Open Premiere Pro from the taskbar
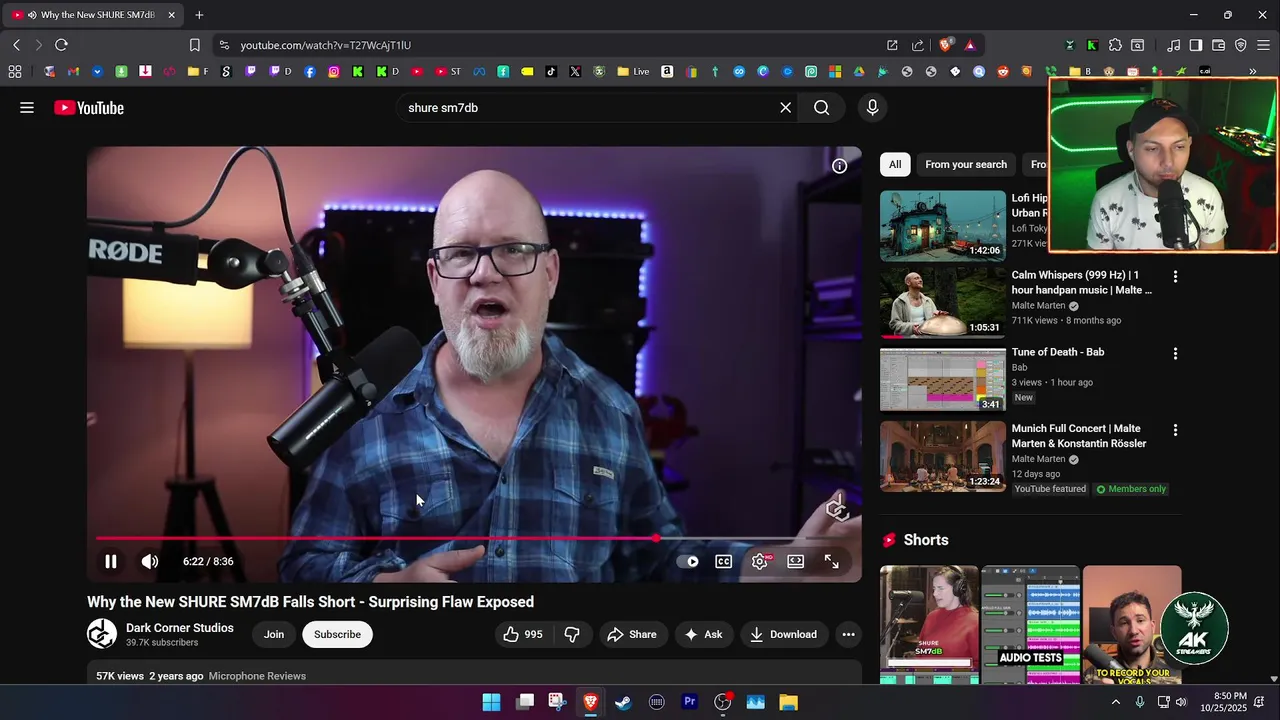 (x=689, y=702)
